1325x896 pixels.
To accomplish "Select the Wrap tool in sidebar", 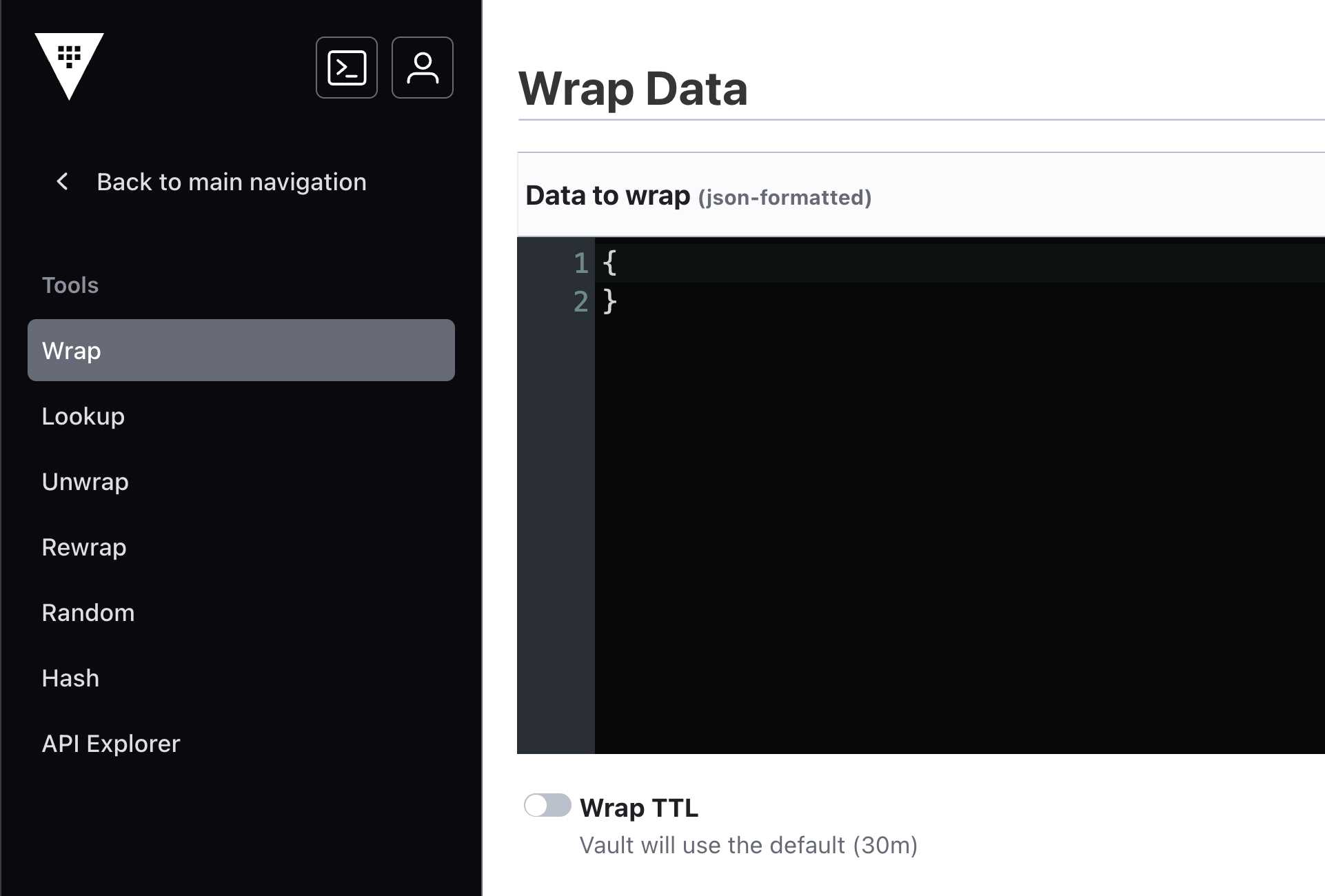I will 241,350.
